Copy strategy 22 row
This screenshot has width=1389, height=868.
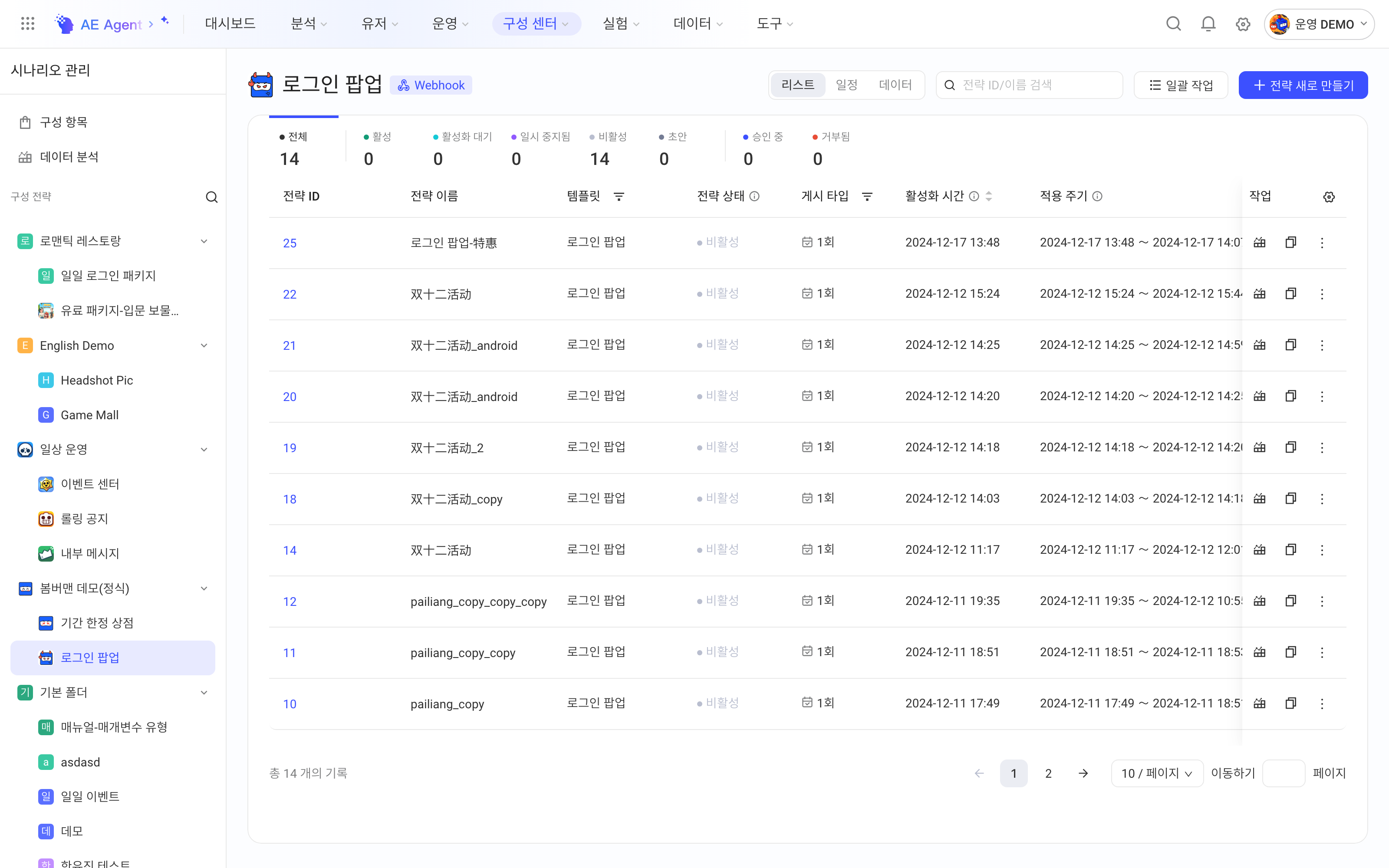[x=1290, y=293]
